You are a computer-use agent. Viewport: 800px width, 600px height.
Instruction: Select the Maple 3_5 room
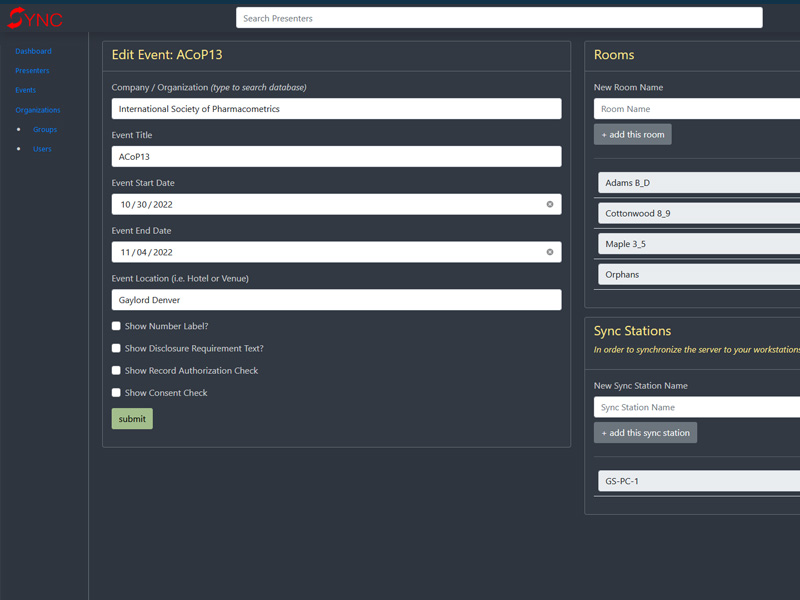coord(699,244)
